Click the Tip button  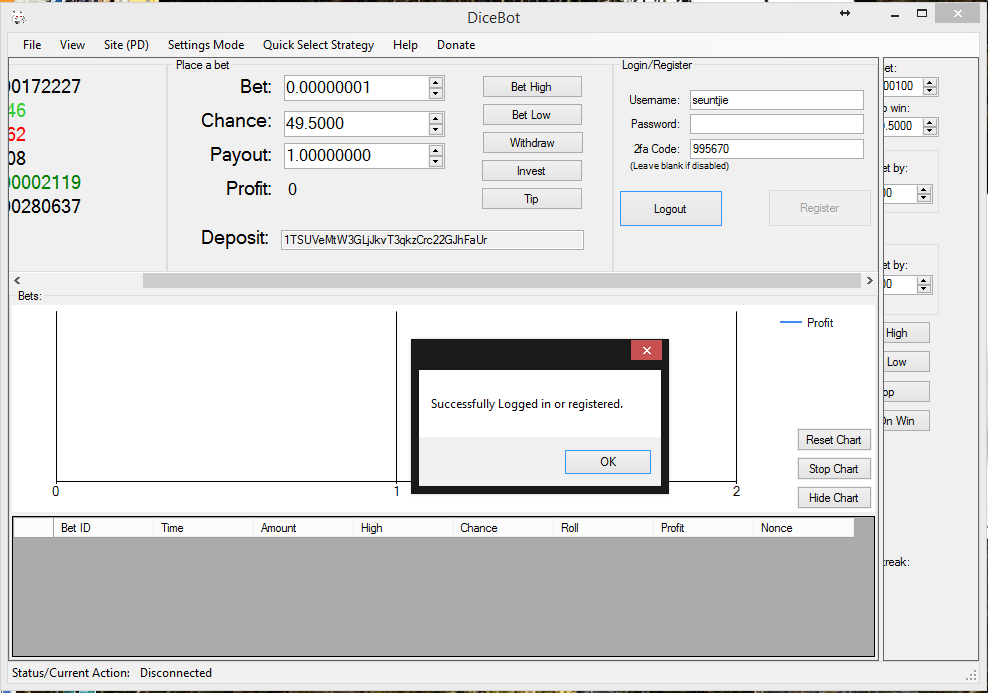531,198
